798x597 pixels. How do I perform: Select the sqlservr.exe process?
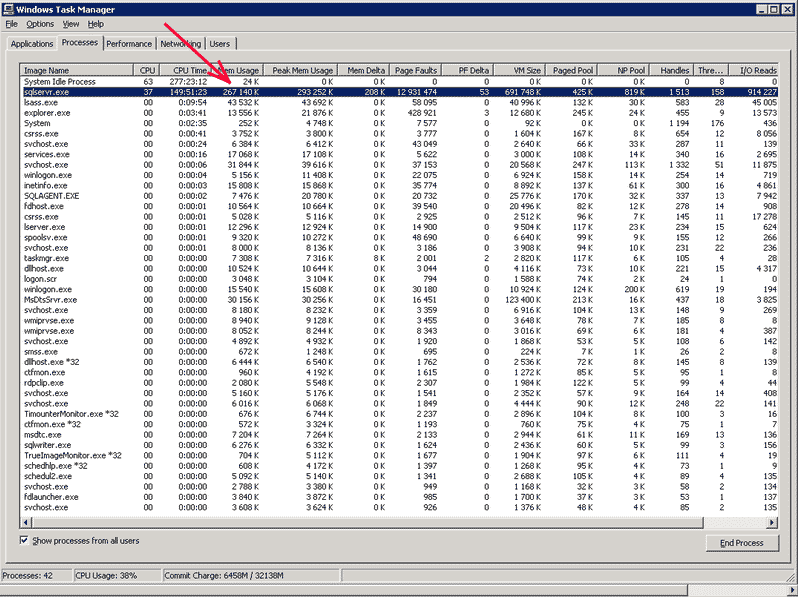(x=399, y=92)
